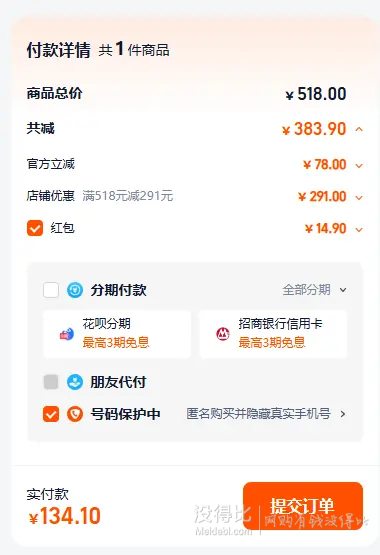Select the 花呗分期 payment option
The image size is (380, 555).
117,334
